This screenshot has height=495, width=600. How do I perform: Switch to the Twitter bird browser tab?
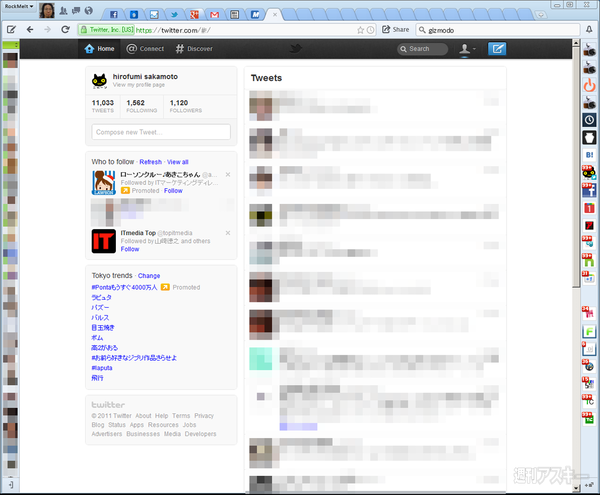[x=174, y=15]
